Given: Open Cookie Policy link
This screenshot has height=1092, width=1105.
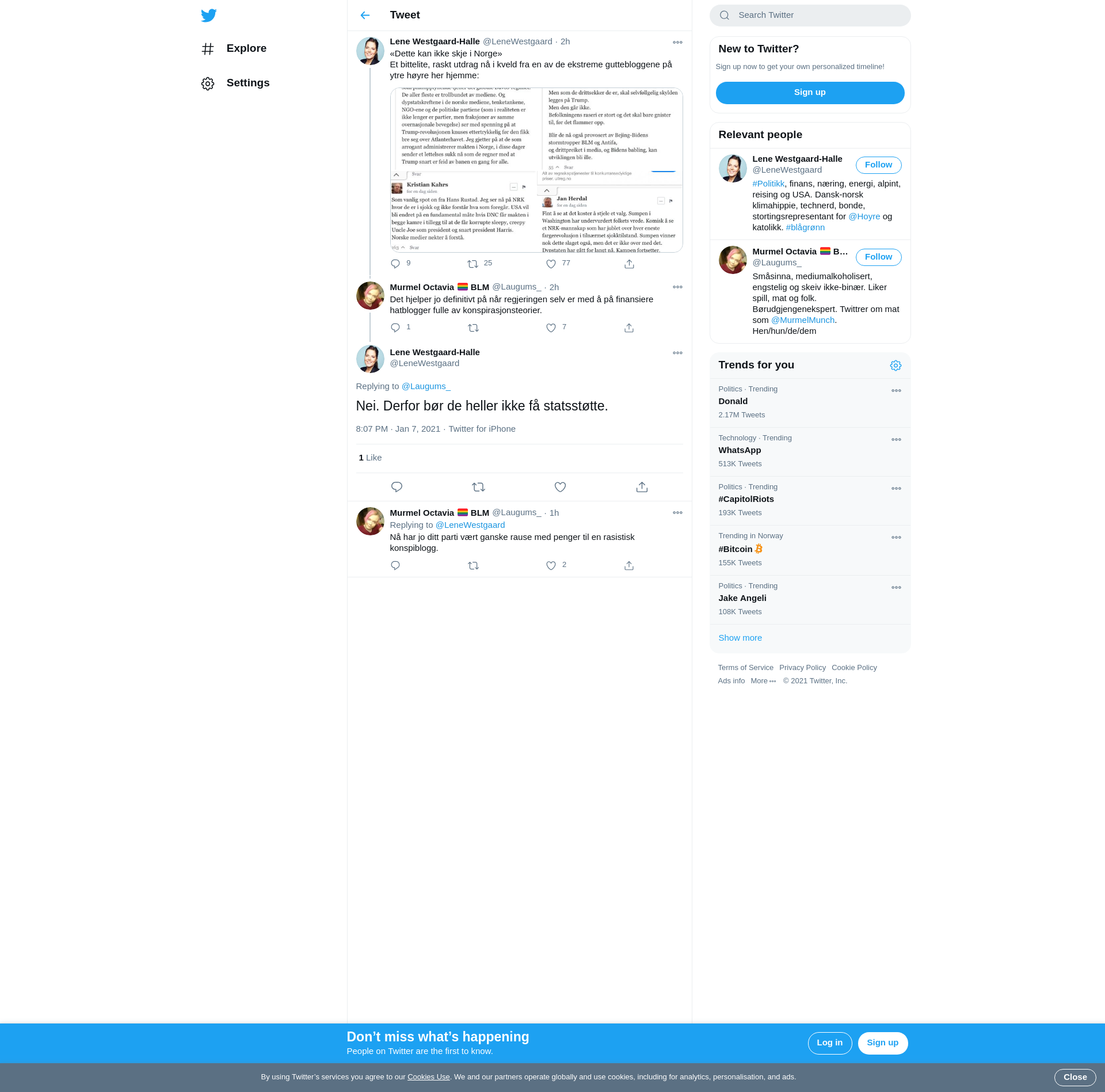Looking at the screenshot, I should pyautogui.click(x=854, y=668).
